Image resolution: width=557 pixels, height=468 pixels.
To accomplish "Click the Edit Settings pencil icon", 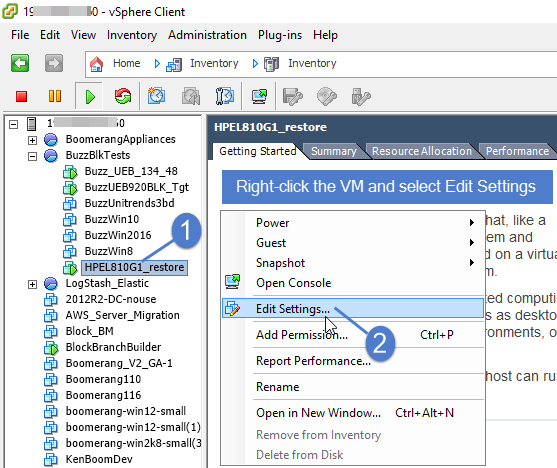I will click(233, 308).
